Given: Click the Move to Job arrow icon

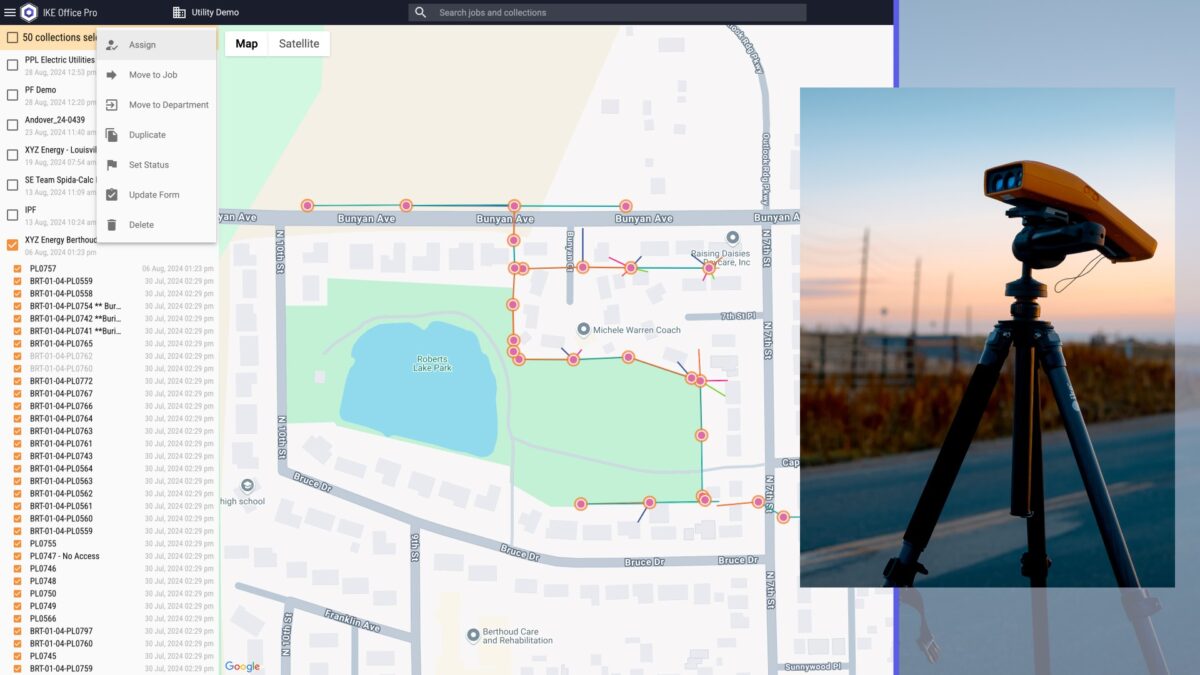Looking at the screenshot, I should (x=111, y=75).
